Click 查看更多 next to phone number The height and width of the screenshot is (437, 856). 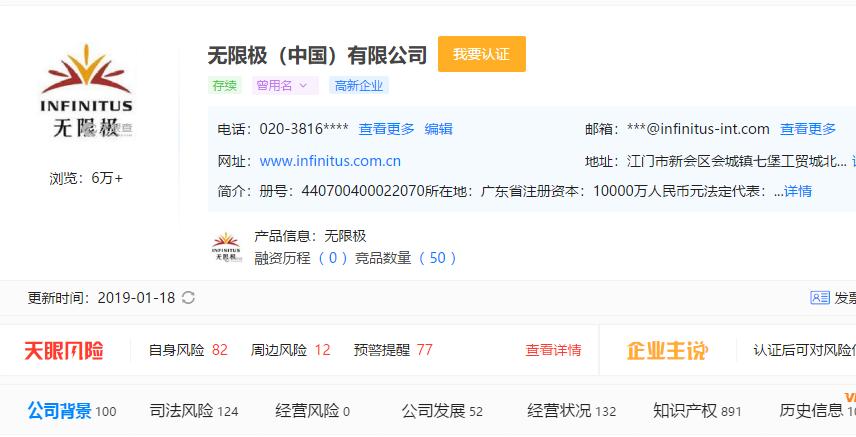pyautogui.click(x=387, y=129)
